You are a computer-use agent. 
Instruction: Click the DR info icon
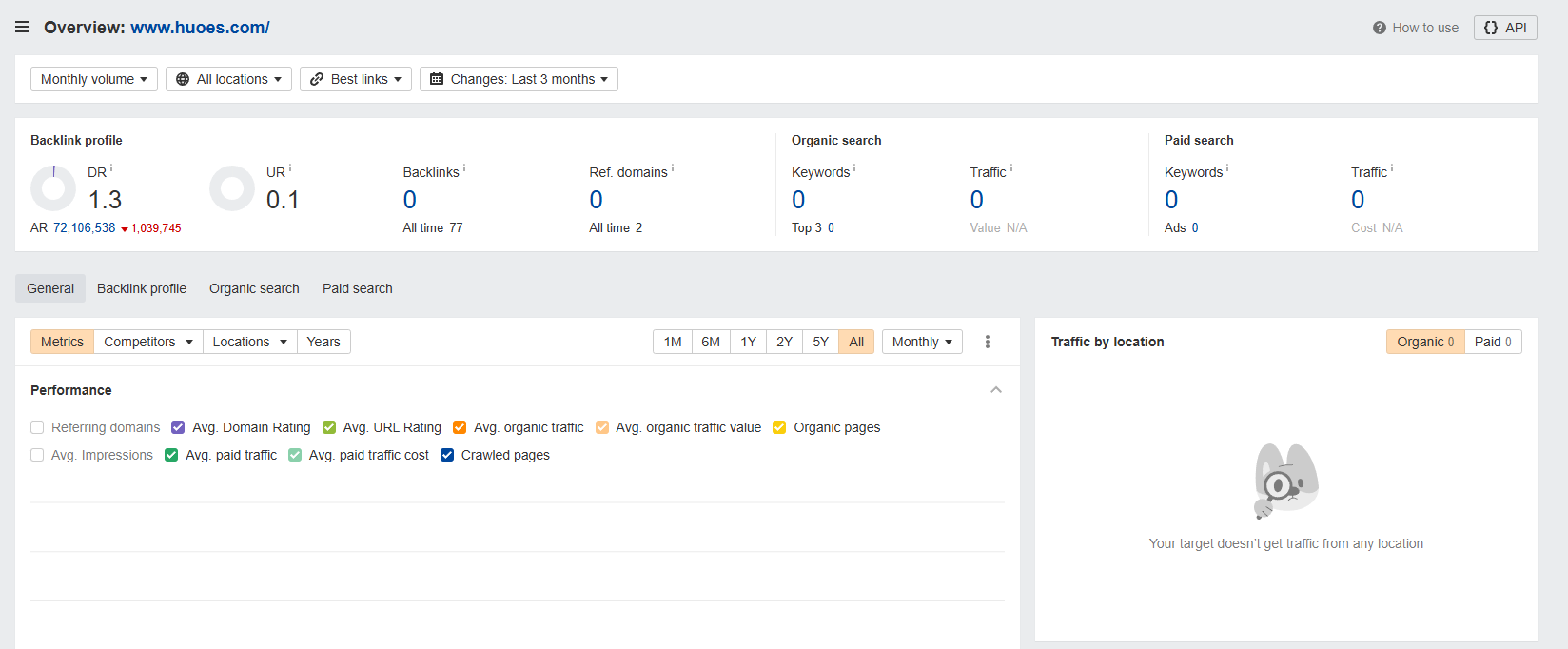coord(111,168)
